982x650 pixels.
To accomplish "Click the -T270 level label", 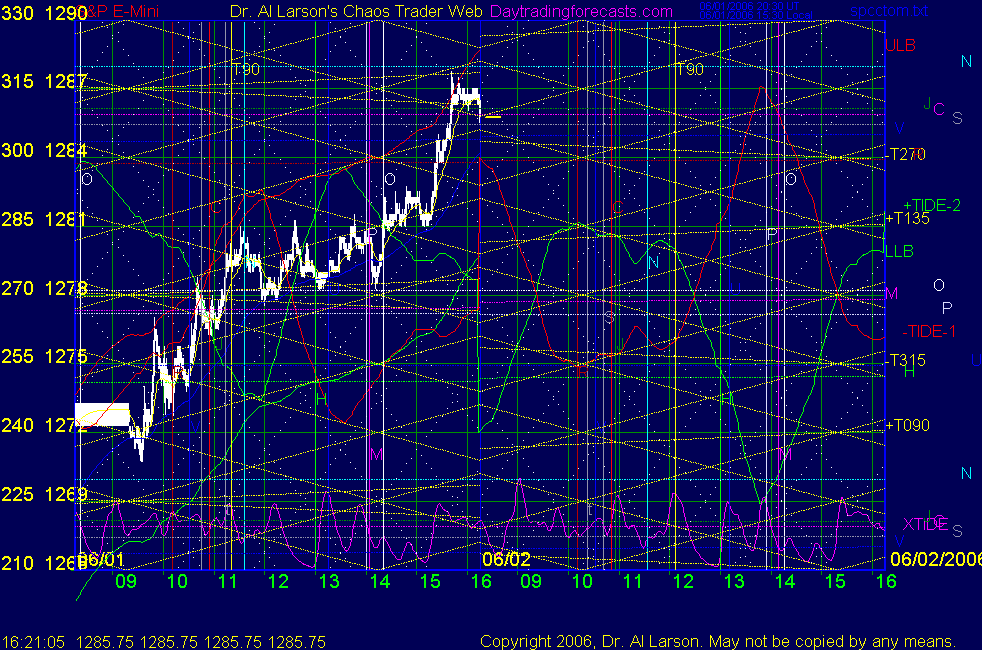I will pos(906,155).
